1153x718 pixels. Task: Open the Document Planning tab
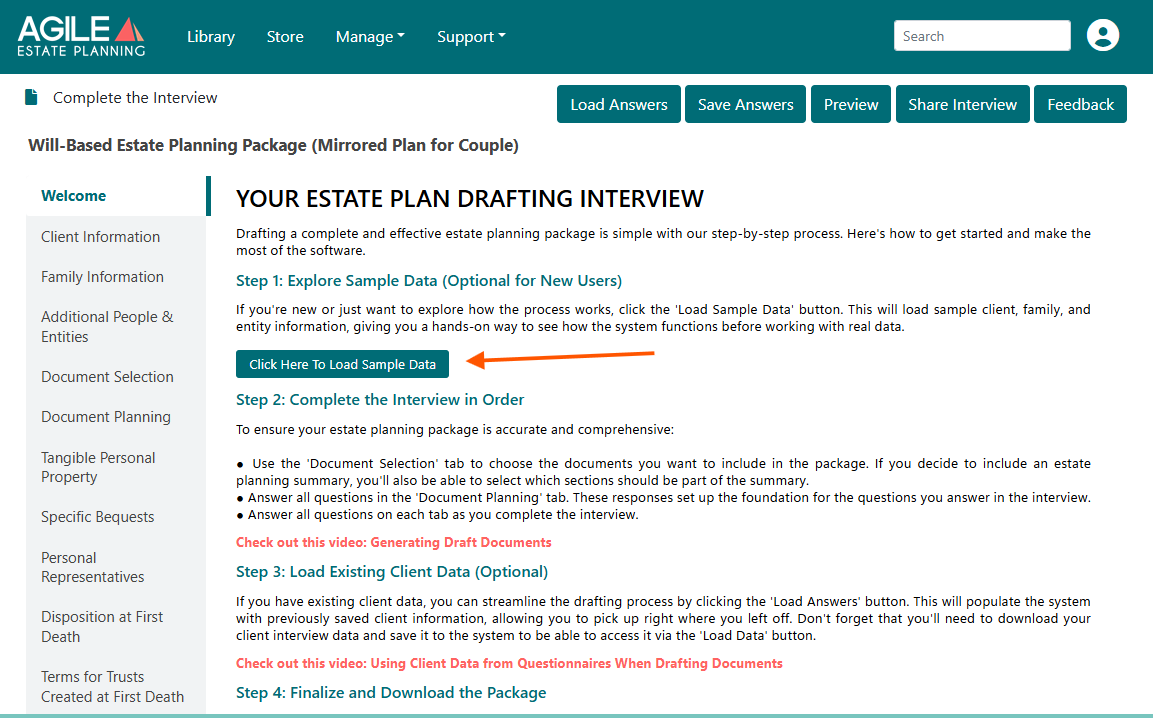click(x=116, y=416)
